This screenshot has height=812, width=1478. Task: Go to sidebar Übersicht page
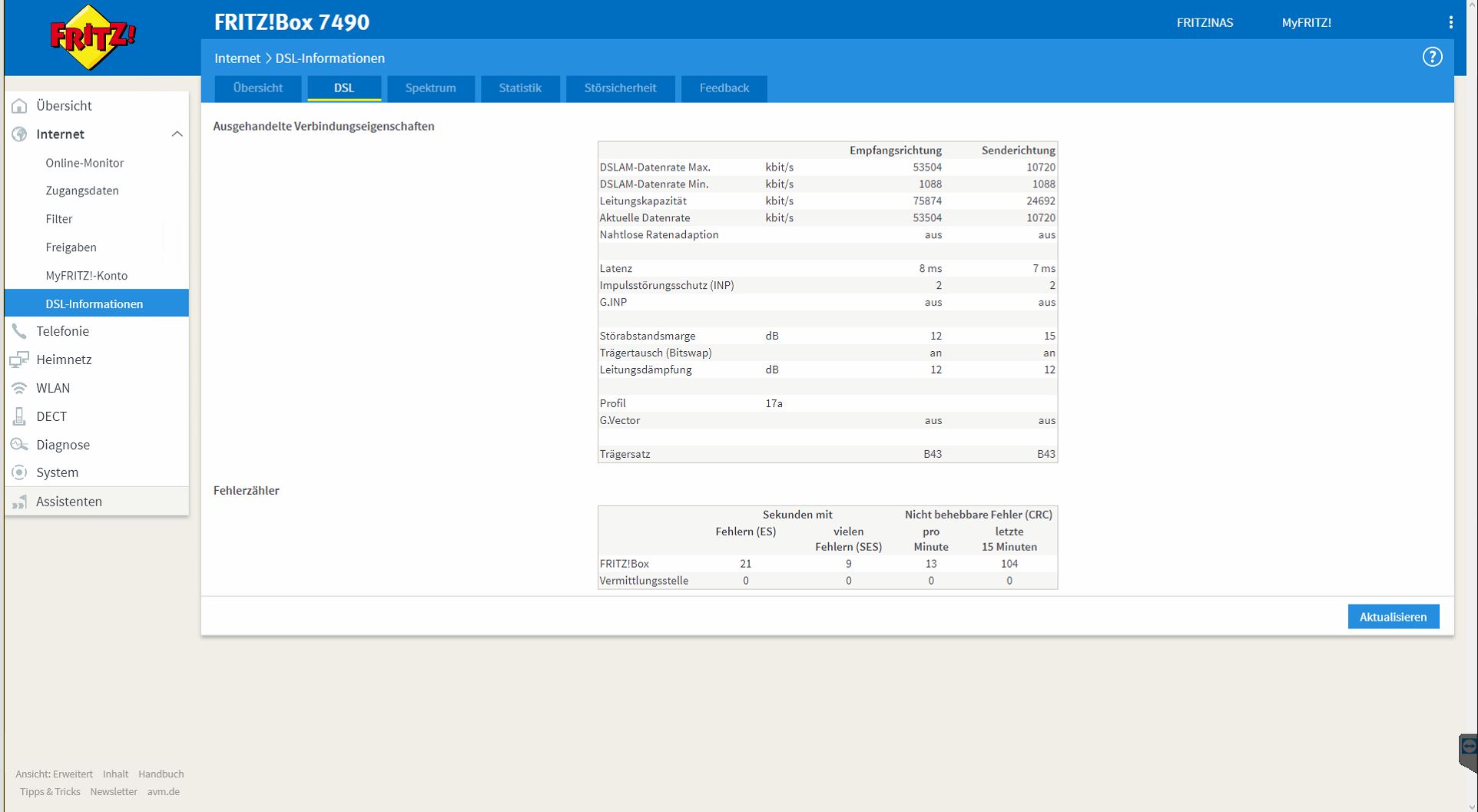(64, 106)
